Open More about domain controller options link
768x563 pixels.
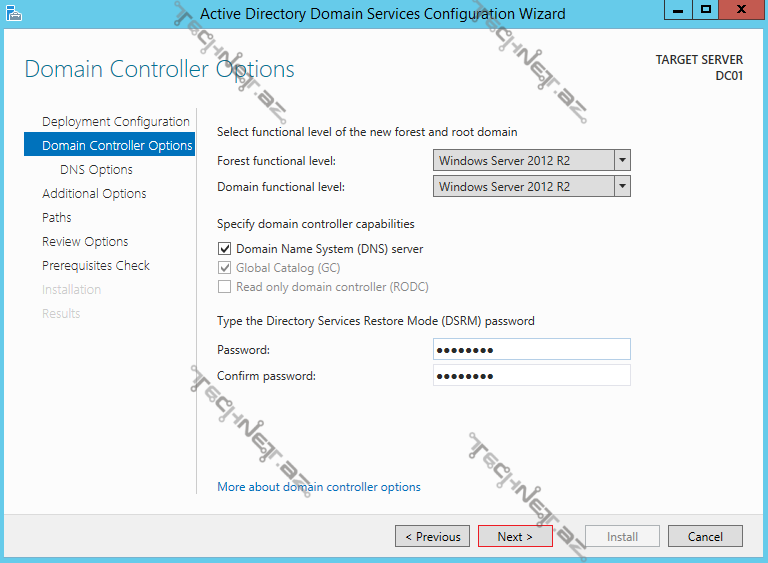pos(319,487)
